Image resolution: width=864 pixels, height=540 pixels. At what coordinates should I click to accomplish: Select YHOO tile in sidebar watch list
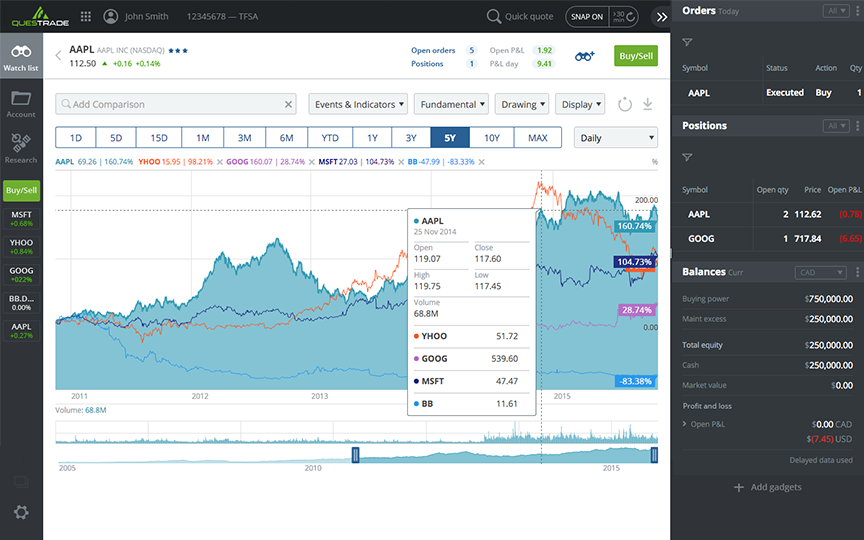pyautogui.click(x=21, y=247)
